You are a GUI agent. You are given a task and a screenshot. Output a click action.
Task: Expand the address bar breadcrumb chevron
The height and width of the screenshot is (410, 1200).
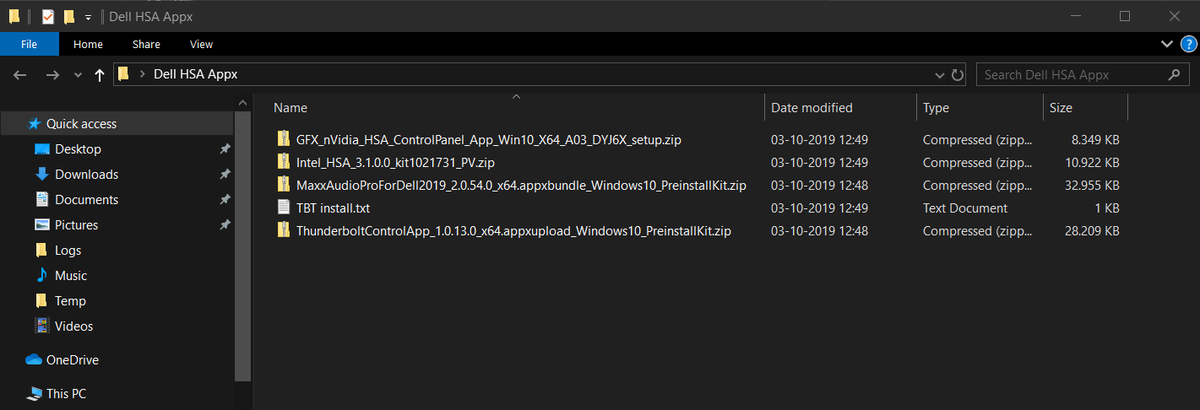[142, 75]
